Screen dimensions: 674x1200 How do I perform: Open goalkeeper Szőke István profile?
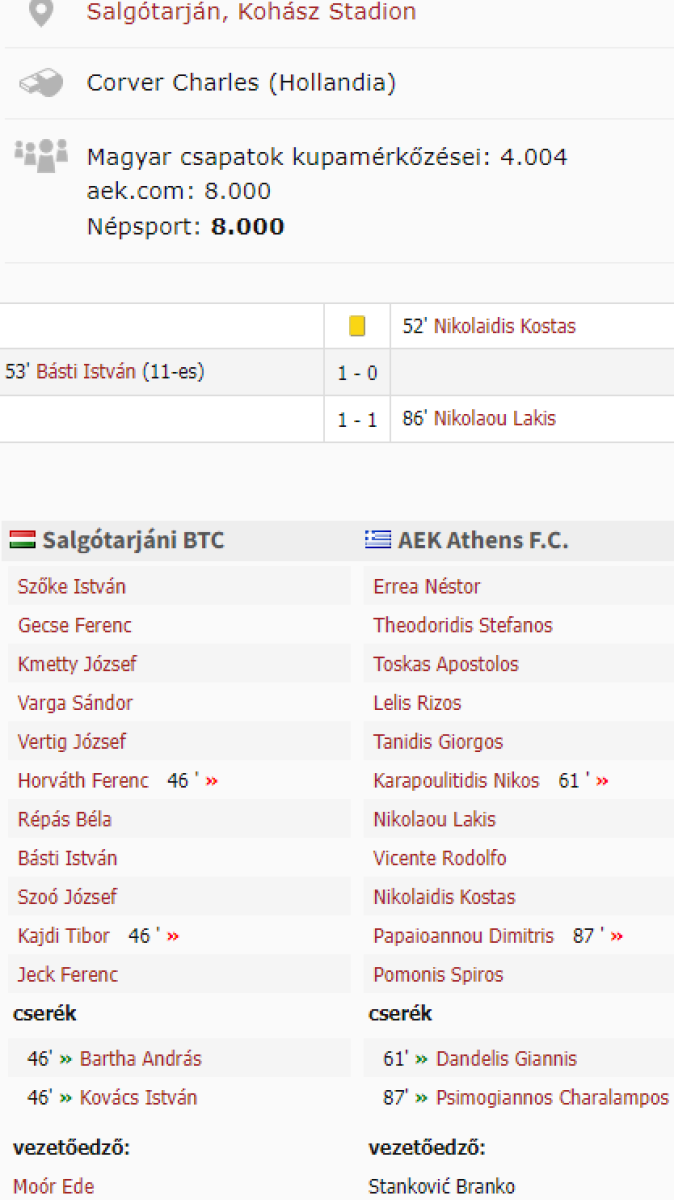[x=72, y=587]
